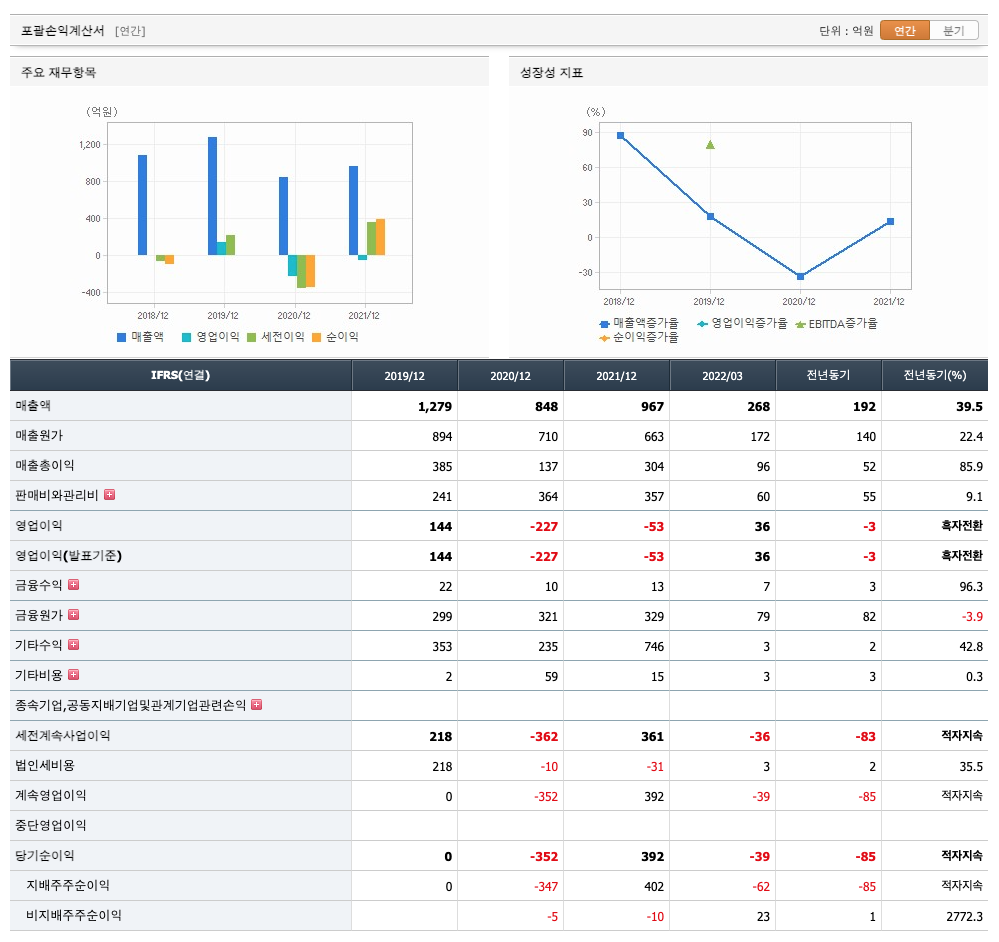Click the 지배주주순이익 row label
Screen dimensions: 999x942
(68, 885)
